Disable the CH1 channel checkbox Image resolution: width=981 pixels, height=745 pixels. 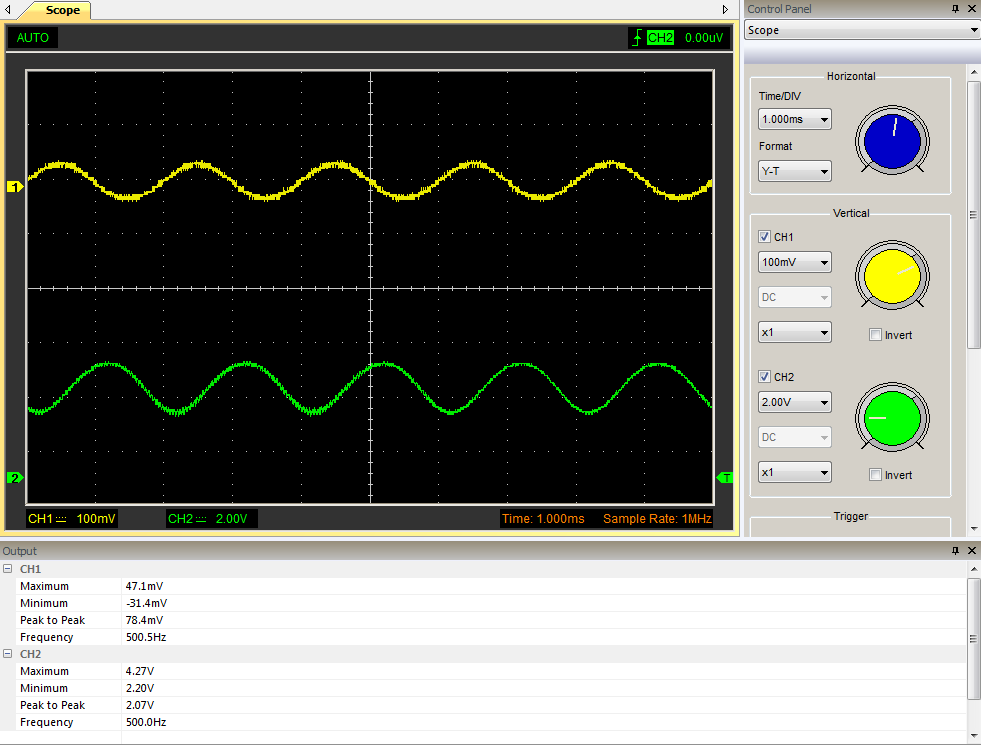point(765,237)
